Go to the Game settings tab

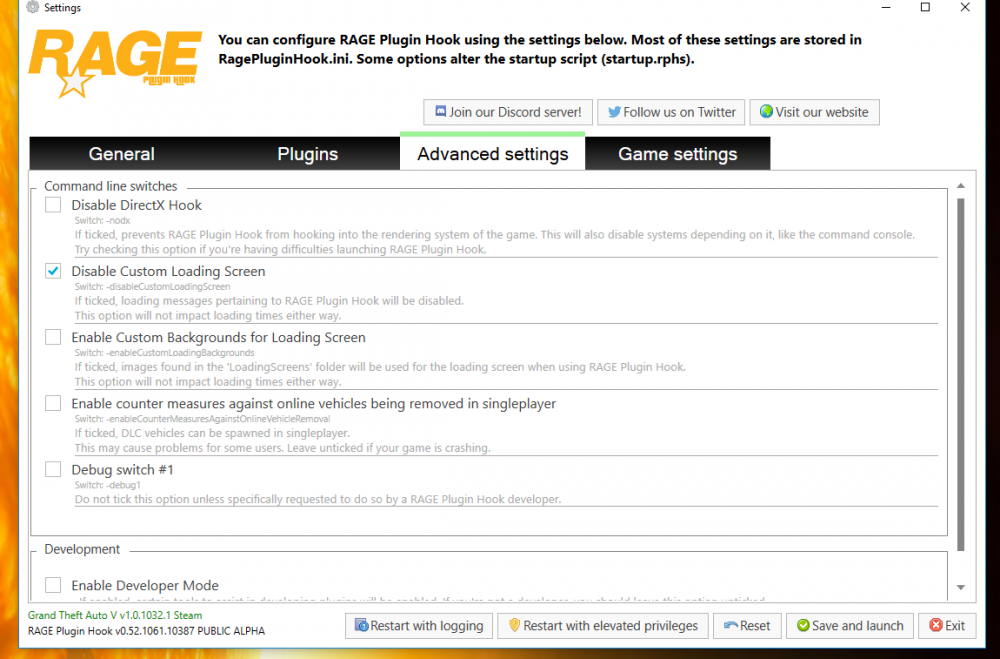678,154
